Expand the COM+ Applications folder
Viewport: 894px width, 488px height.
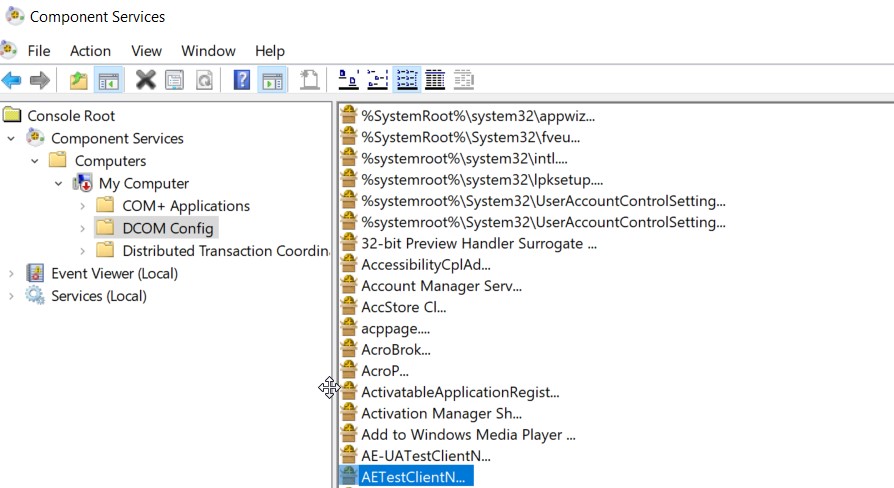pos(83,206)
